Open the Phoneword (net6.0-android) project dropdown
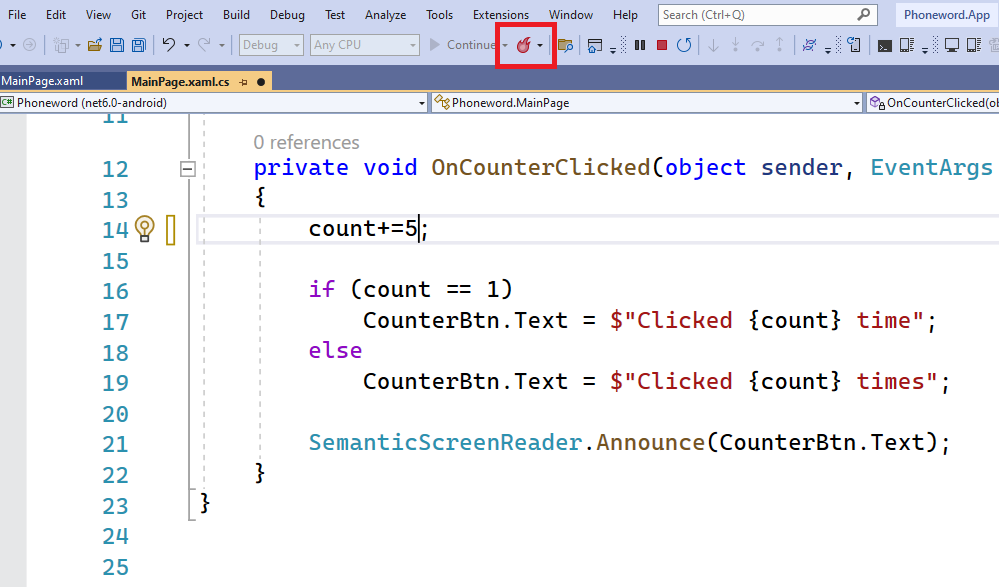Viewport: 999px width, 587px height. click(213, 103)
